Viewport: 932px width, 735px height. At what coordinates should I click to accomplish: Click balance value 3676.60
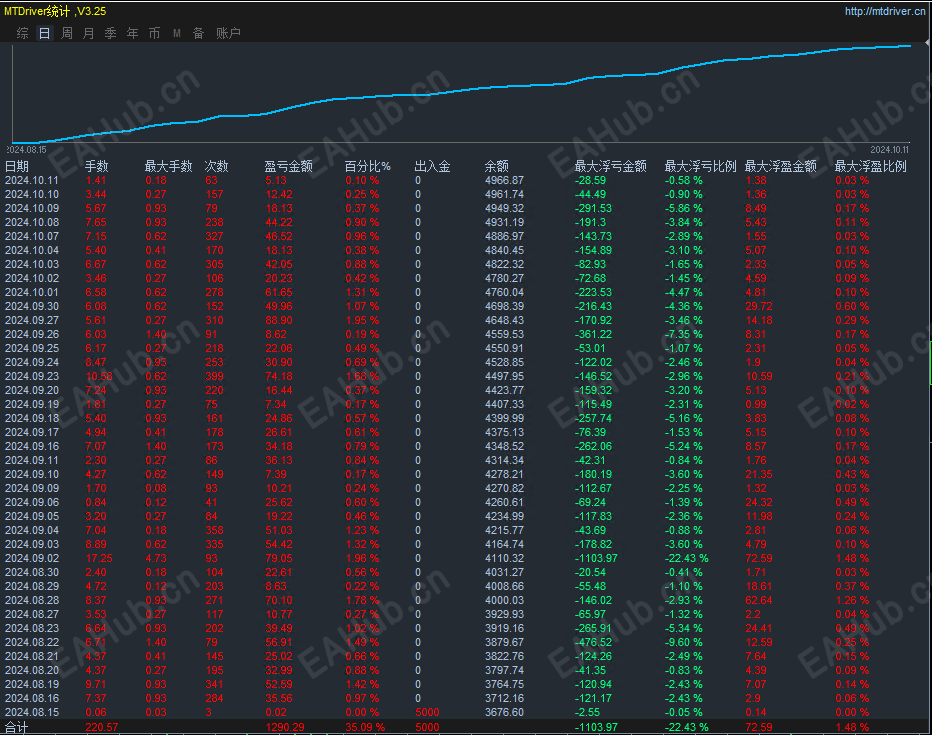pos(504,712)
